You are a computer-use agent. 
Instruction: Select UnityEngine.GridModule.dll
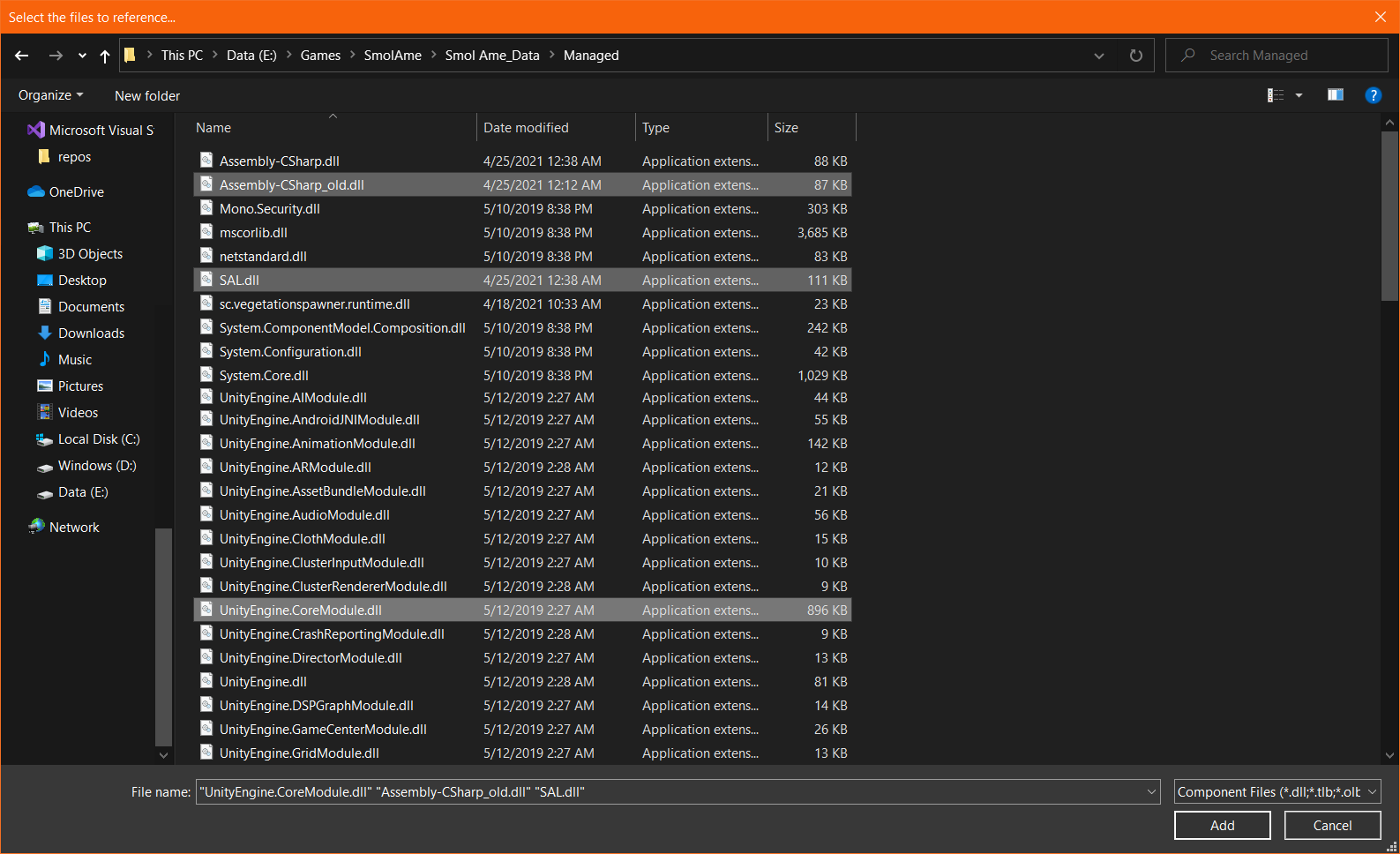522,753
